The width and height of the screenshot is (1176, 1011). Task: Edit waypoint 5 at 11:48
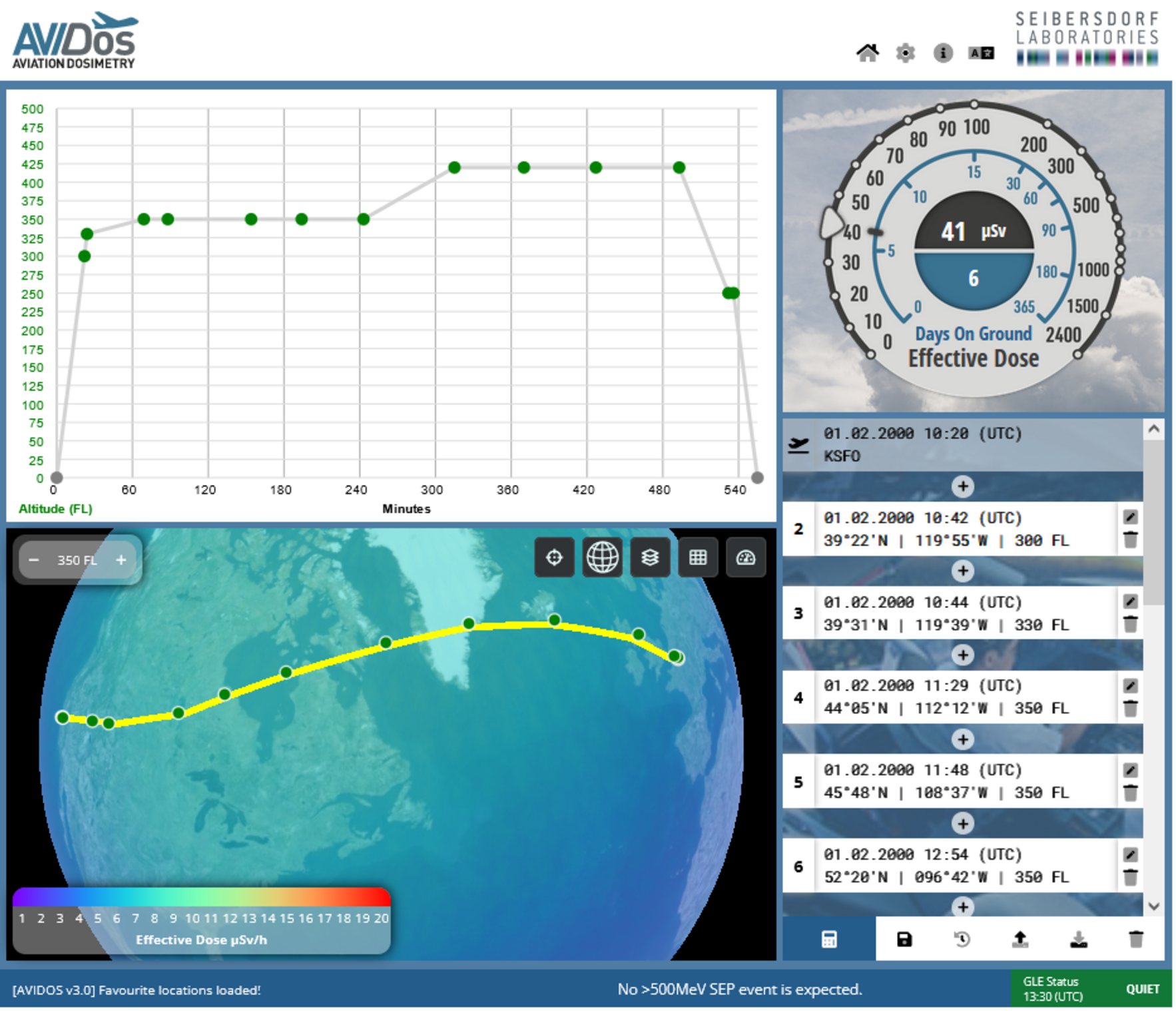coord(1129,770)
